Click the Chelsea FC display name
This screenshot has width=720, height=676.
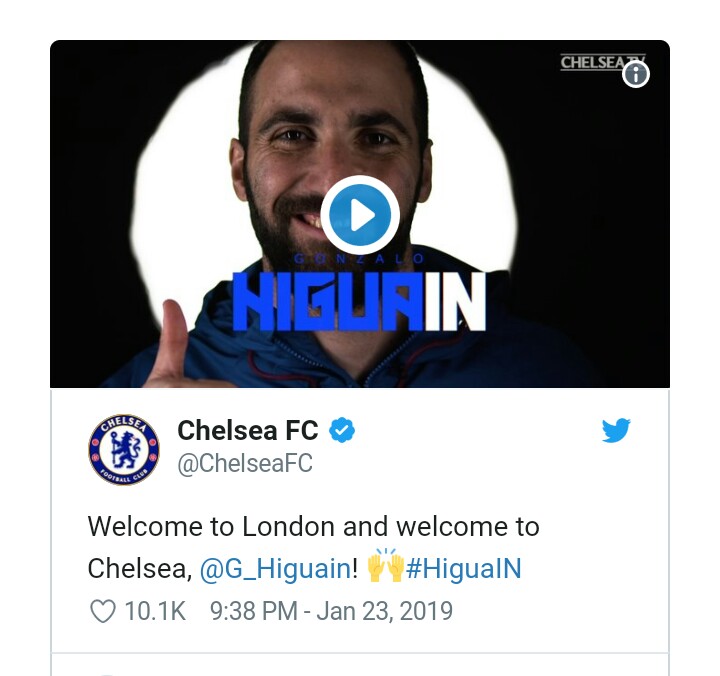(248, 431)
